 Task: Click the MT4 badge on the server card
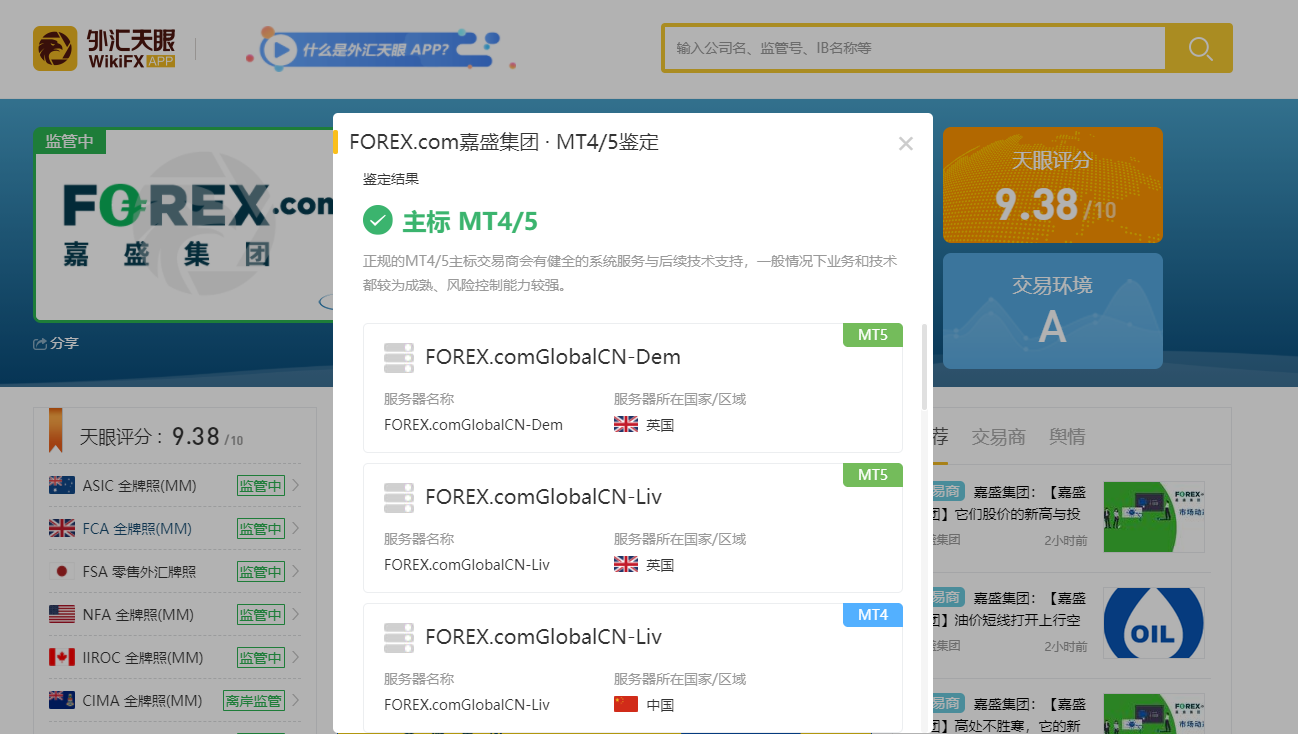(872, 615)
